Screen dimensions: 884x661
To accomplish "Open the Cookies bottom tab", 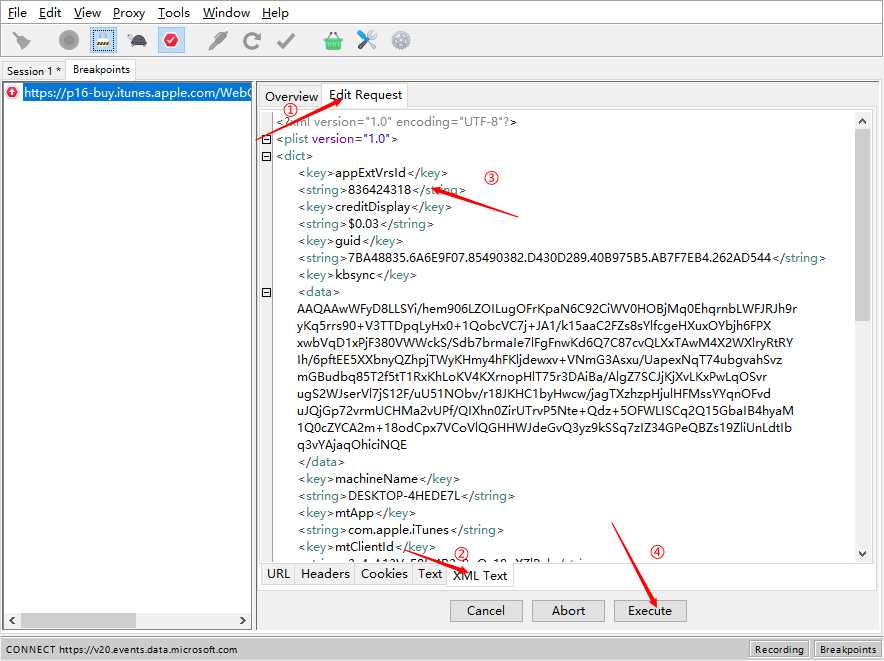I will point(384,574).
